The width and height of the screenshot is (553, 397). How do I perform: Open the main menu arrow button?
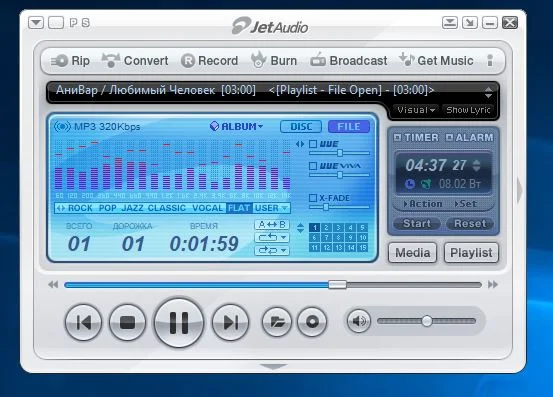[x=36, y=23]
